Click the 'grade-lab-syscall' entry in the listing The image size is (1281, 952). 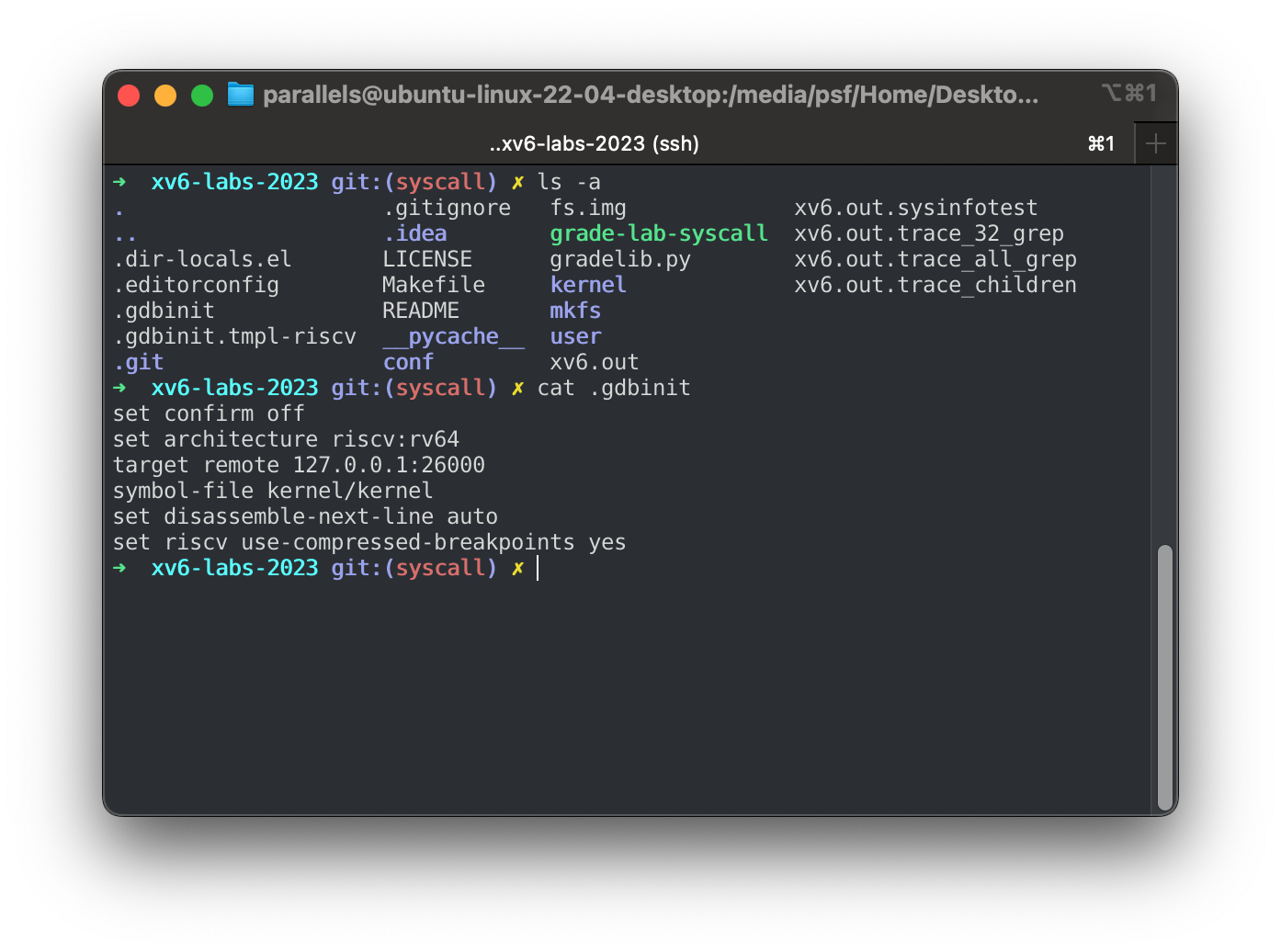659,233
